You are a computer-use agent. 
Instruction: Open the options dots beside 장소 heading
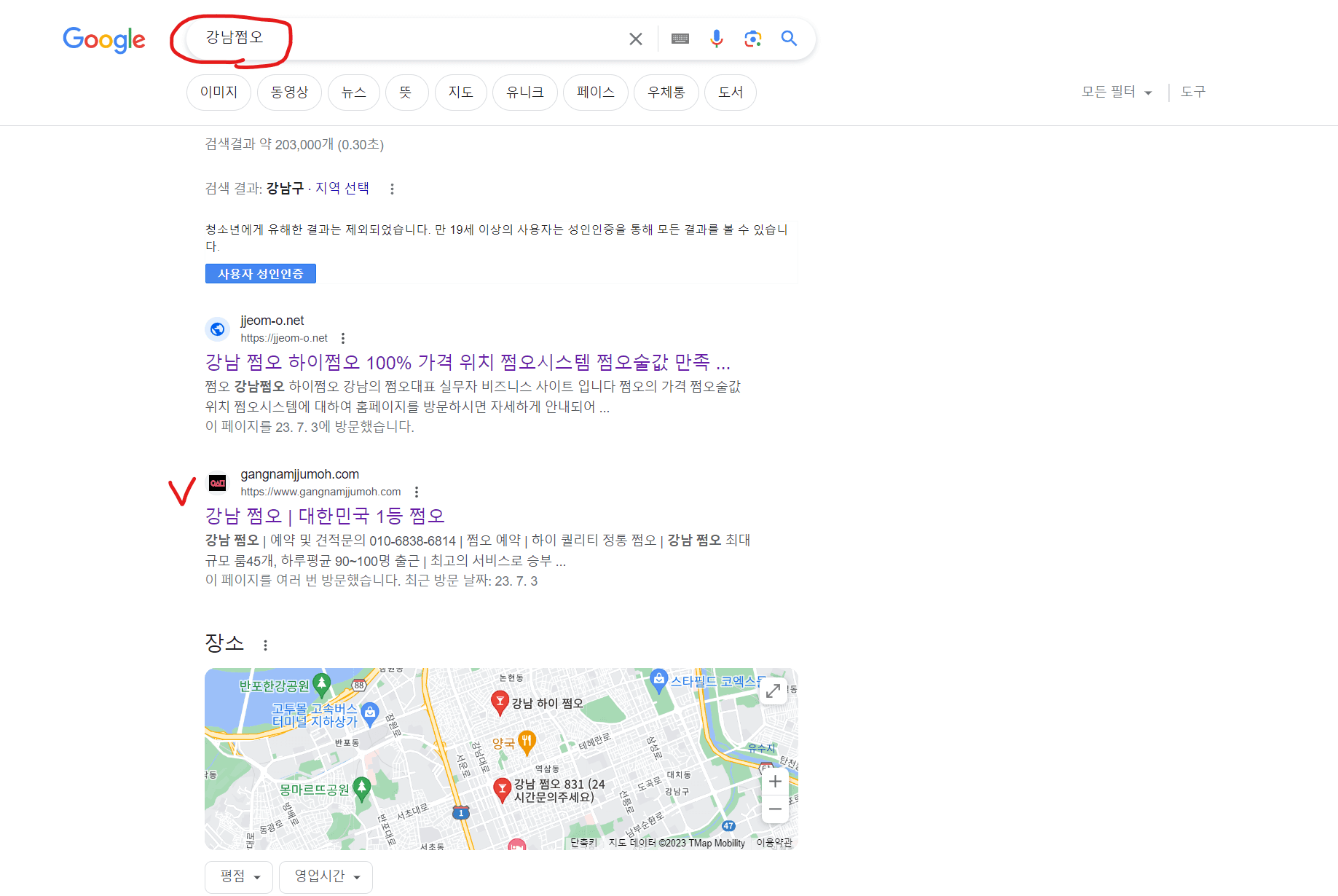[266, 645]
